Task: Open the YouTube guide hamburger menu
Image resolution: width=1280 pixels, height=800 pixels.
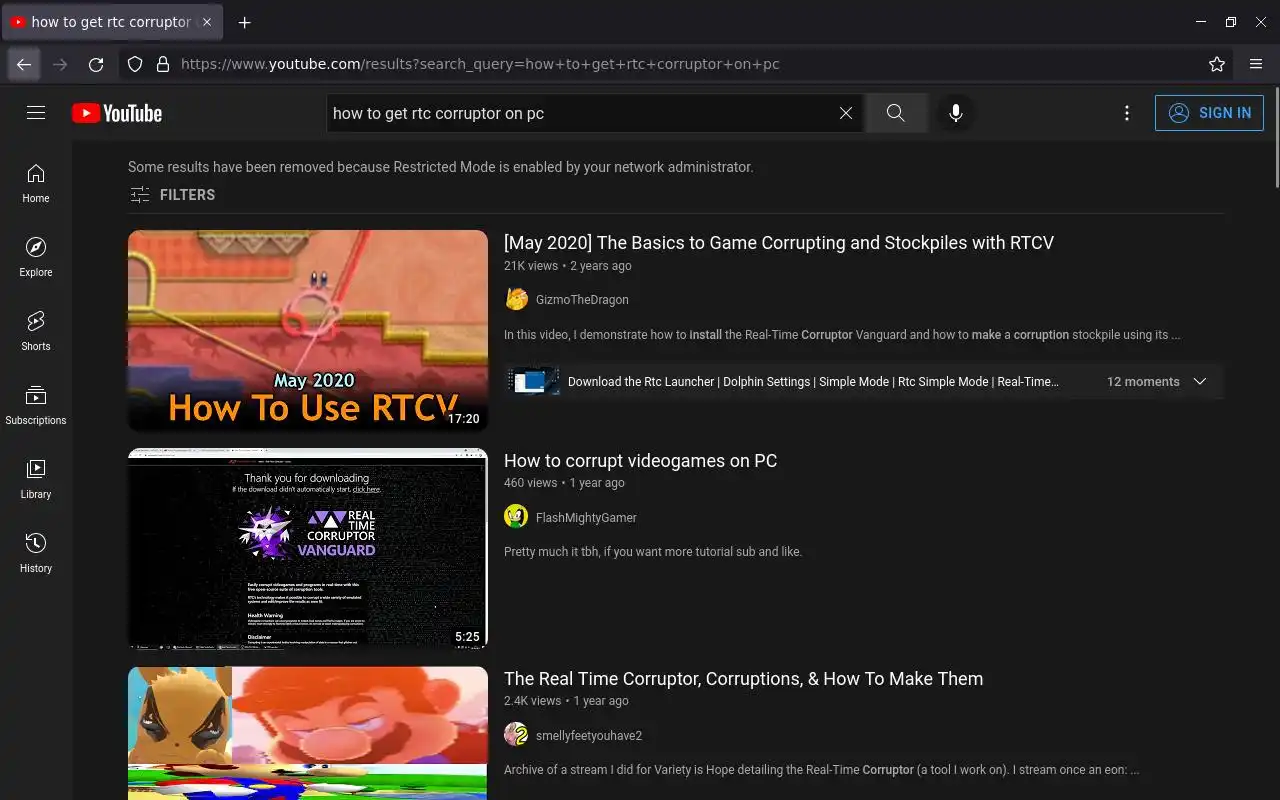Action: [36, 113]
